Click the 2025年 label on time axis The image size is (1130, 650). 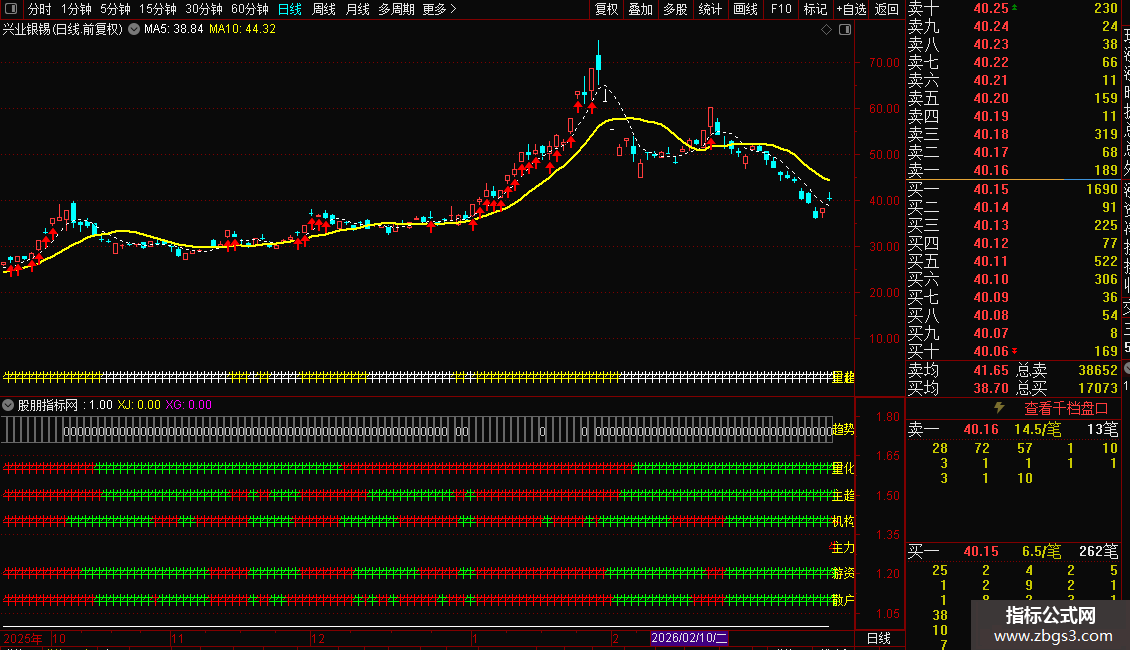(x=23, y=638)
